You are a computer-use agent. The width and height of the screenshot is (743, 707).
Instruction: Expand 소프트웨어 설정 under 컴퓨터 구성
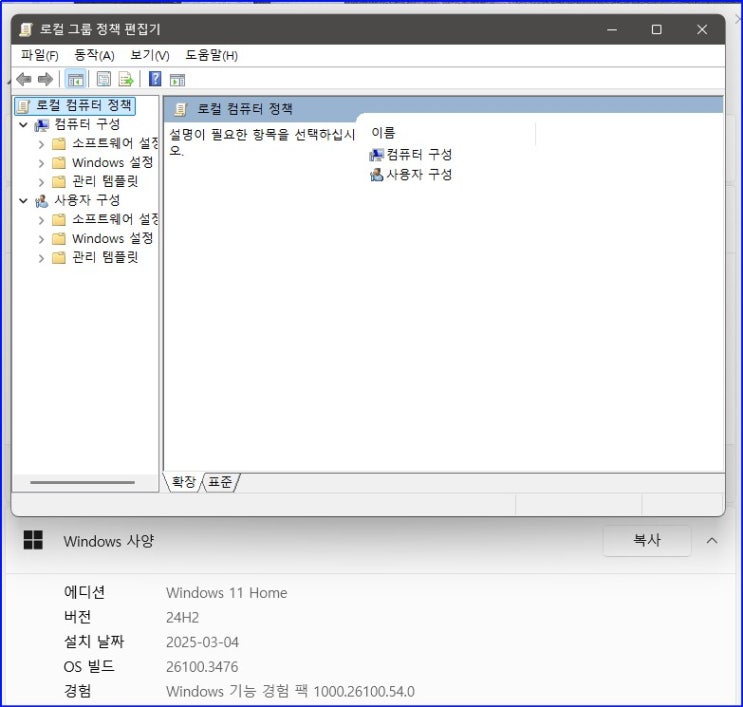pyautogui.click(x=41, y=144)
